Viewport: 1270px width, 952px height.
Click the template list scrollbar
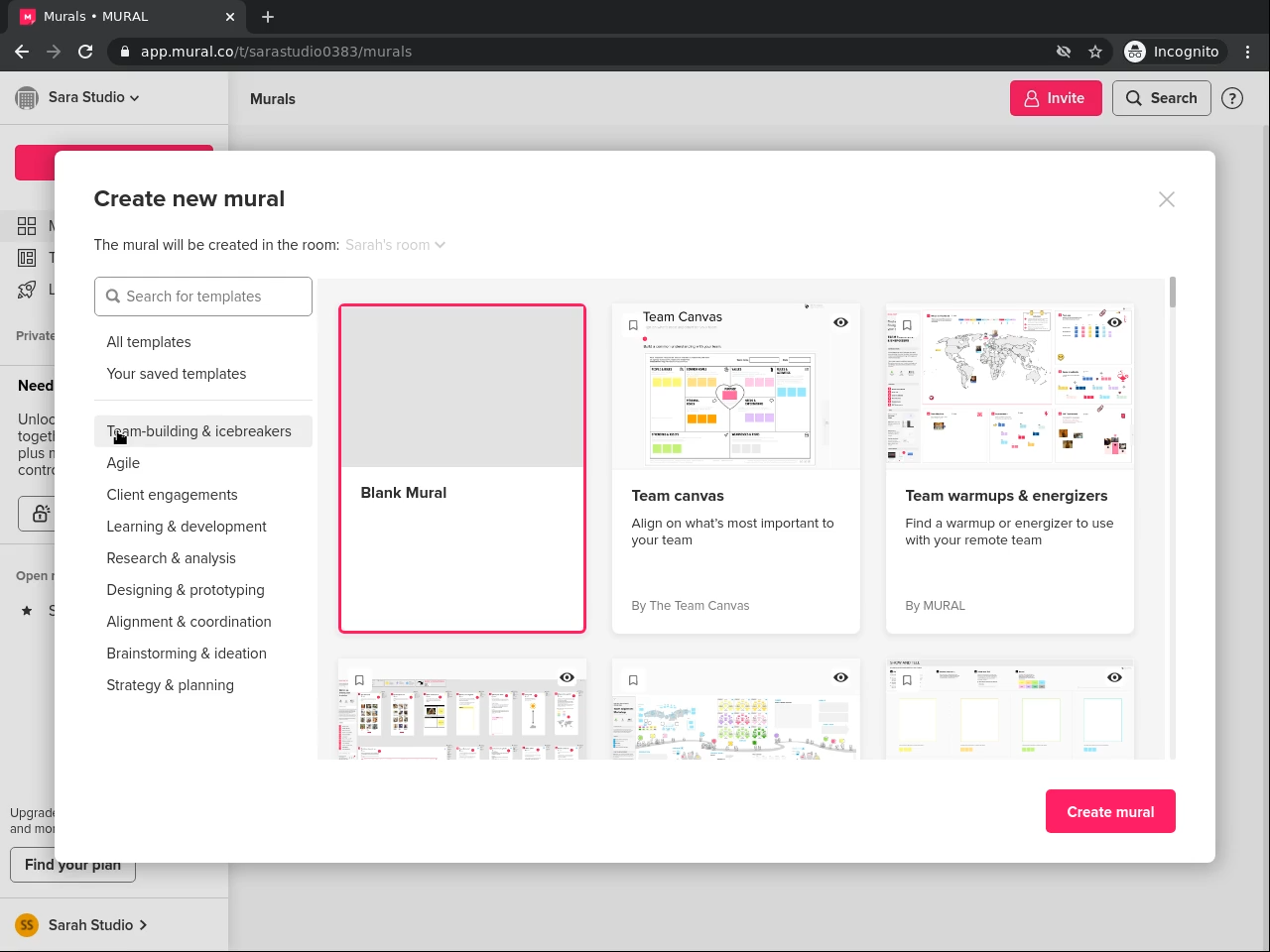(x=1173, y=293)
